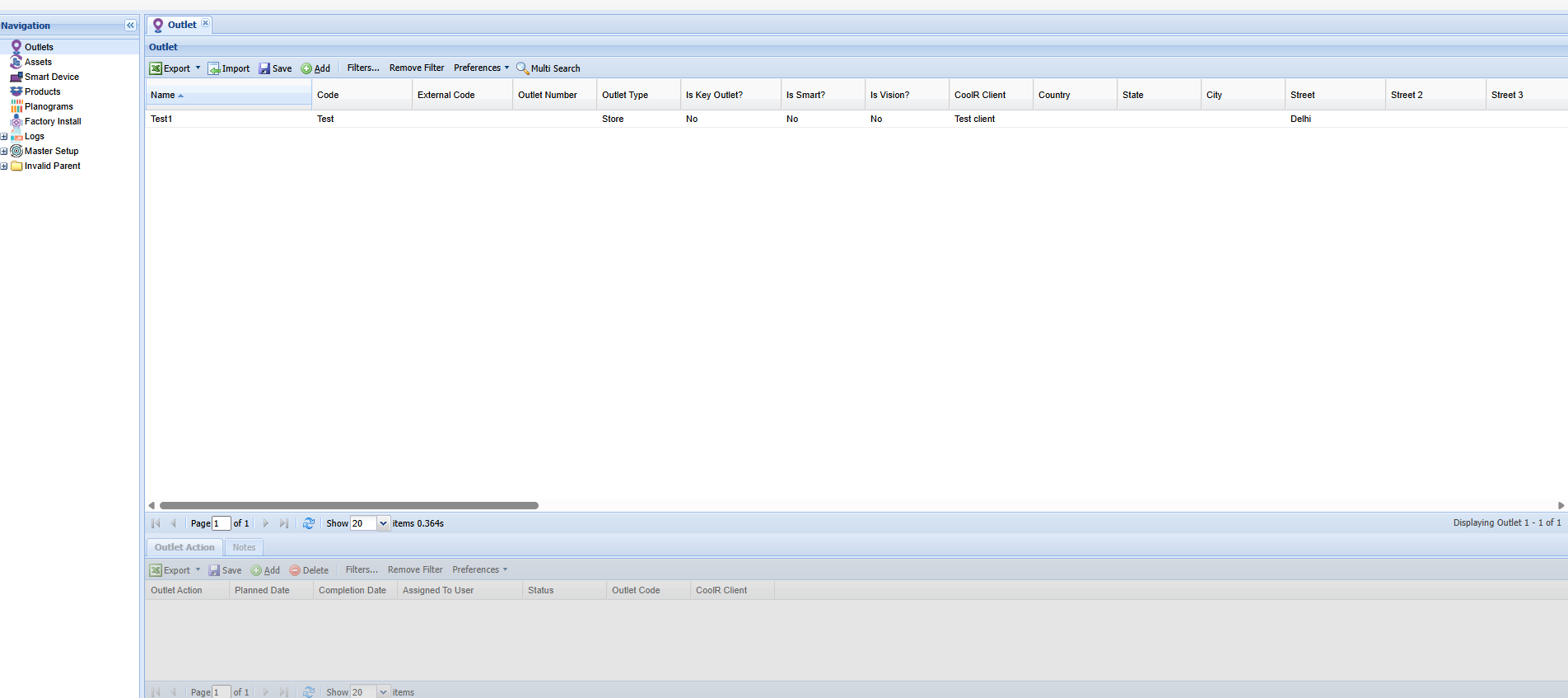Refresh the Outlet grid
The height and width of the screenshot is (698, 1568).
pyautogui.click(x=309, y=523)
